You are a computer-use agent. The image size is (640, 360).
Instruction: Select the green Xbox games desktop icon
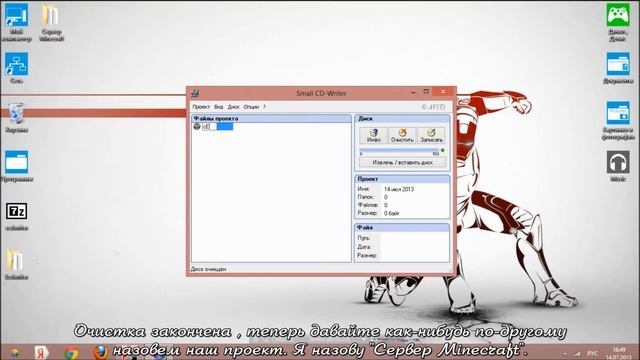(618, 22)
